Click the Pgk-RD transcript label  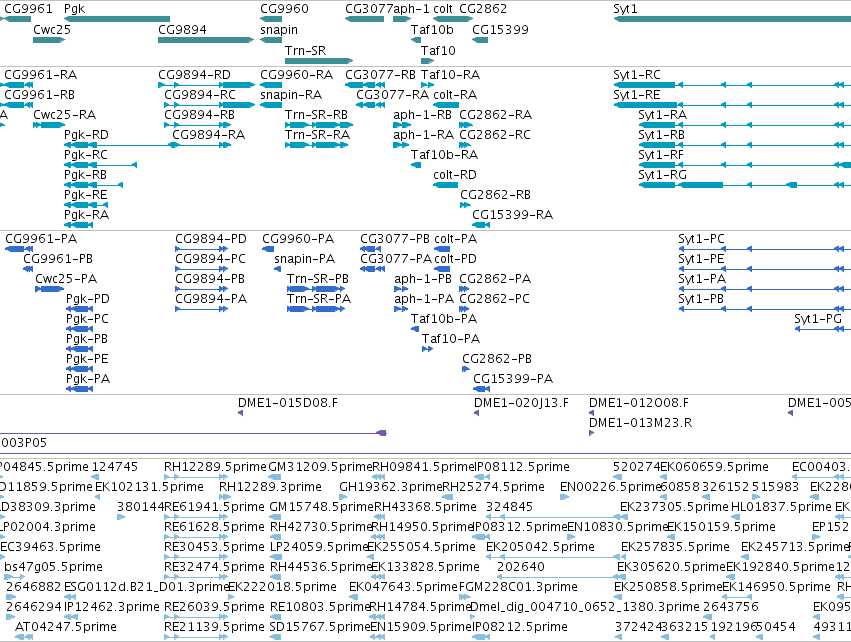click(x=86, y=135)
